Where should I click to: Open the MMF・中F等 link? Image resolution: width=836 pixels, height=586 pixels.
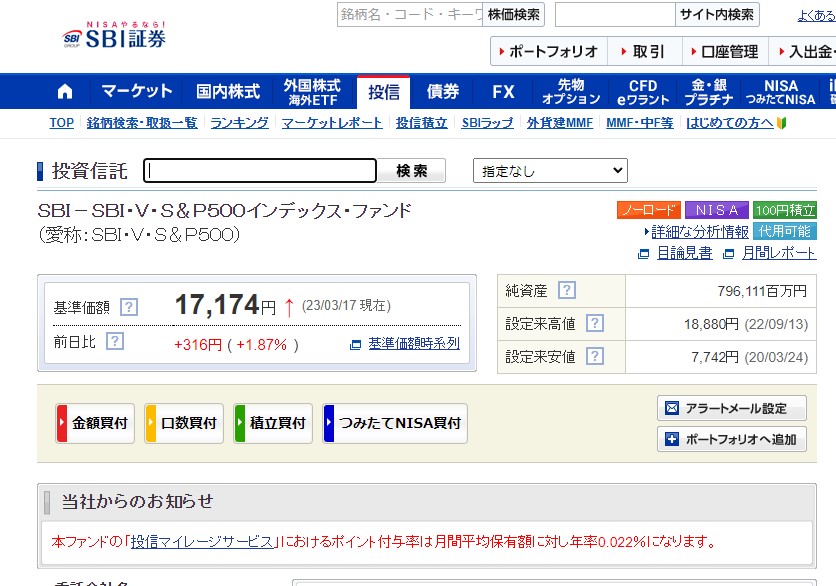point(640,123)
